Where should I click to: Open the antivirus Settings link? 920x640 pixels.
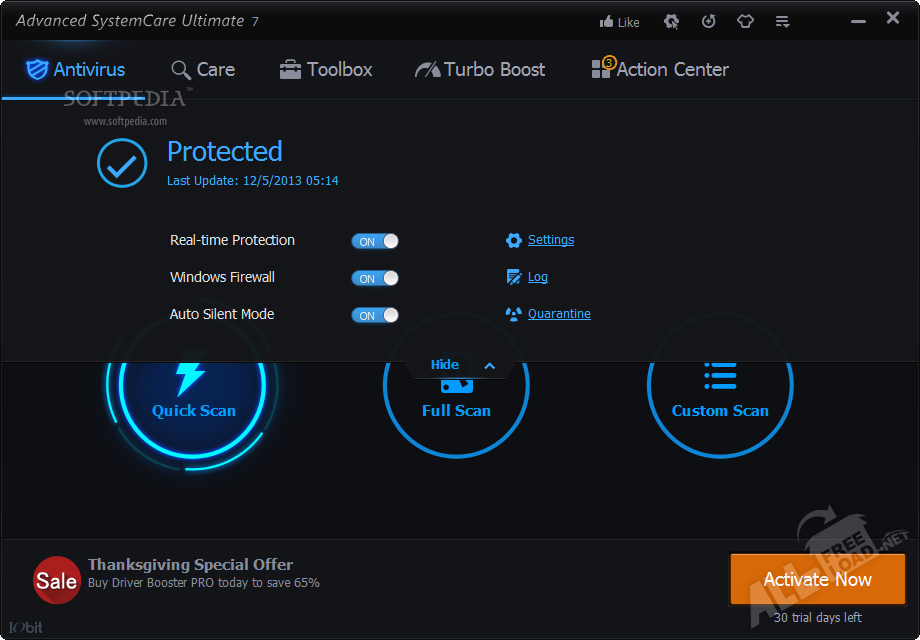[x=550, y=240]
